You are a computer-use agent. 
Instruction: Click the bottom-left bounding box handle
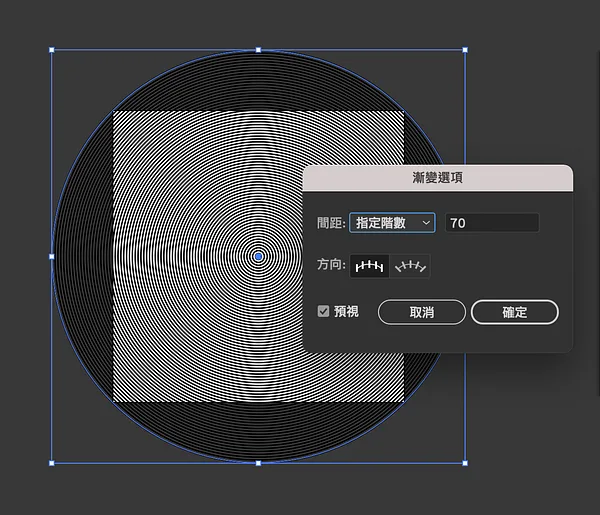click(x=52, y=463)
